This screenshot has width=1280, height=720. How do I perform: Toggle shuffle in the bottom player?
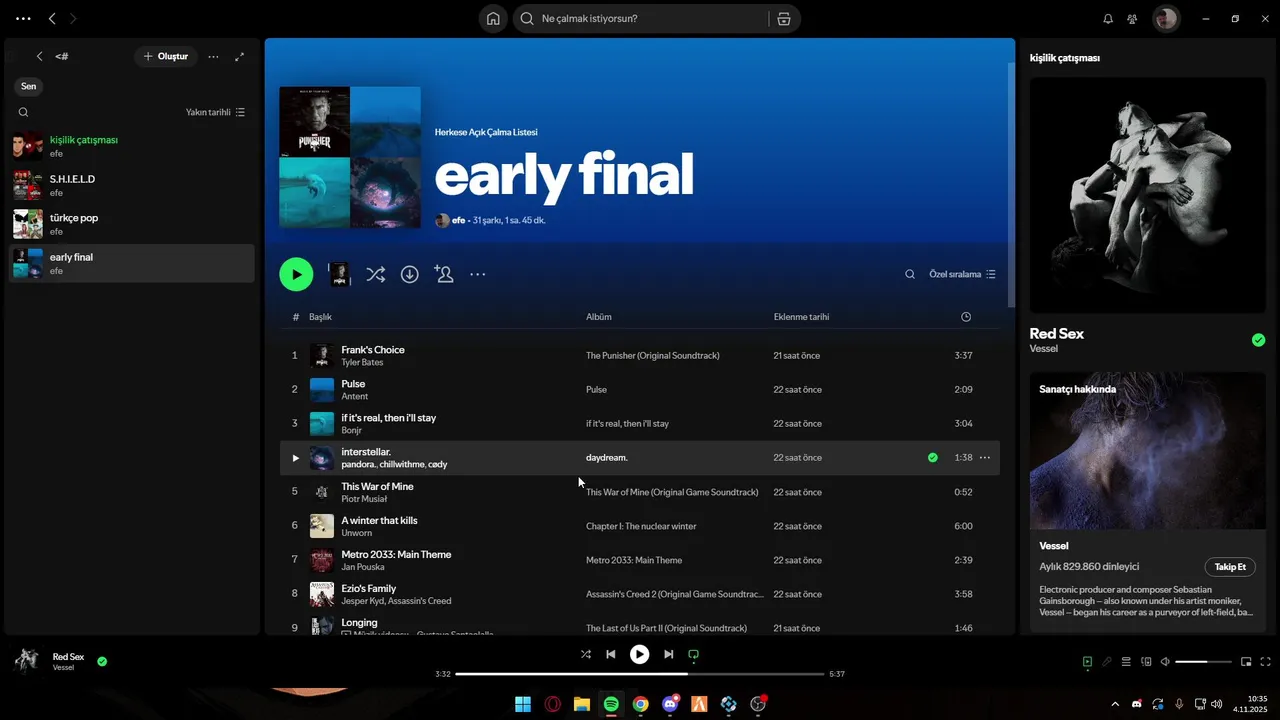coord(585,654)
